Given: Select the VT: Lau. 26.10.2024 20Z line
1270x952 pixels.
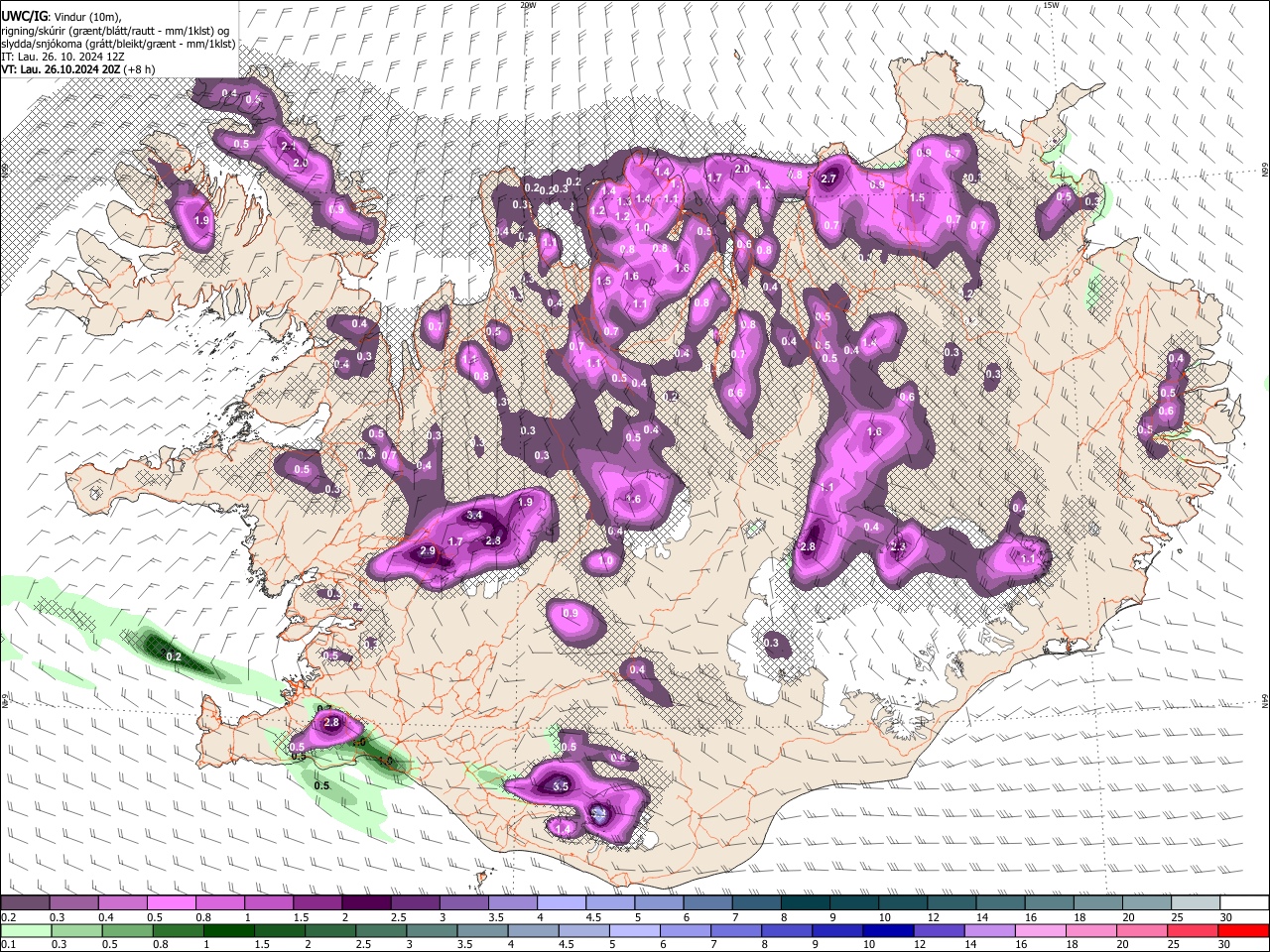Looking at the screenshot, I should pyautogui.click(x=77, y=69).
